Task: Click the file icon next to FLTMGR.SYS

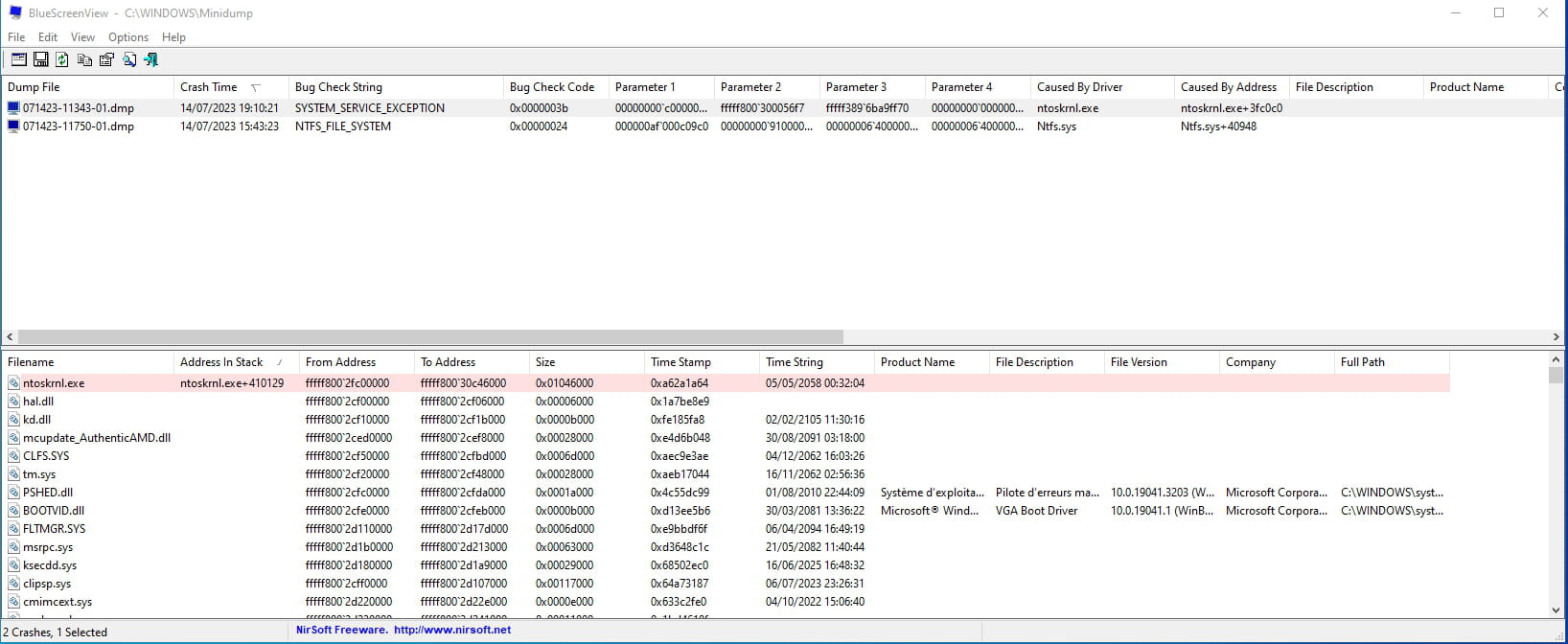Action: click(13, 529)
